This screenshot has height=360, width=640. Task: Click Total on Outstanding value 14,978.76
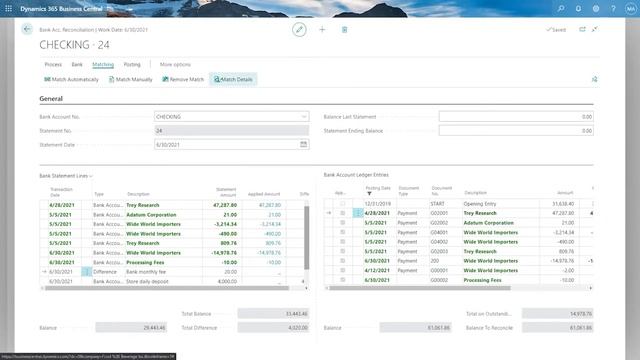pos(557,313)
